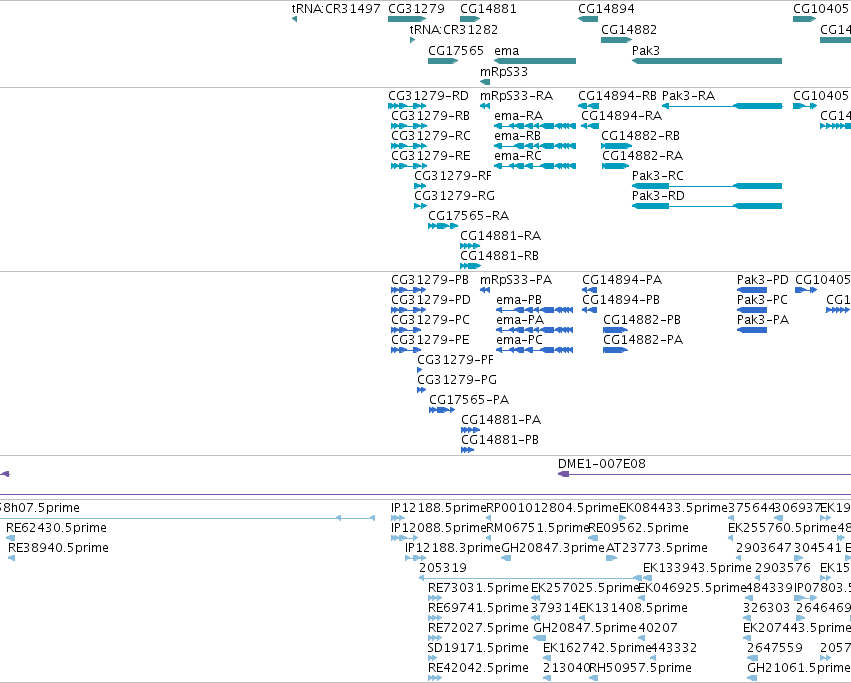This screenshot has height=683, width=851.
Task: Click the CG14894 gene label
Action: [x=606, y=9]
